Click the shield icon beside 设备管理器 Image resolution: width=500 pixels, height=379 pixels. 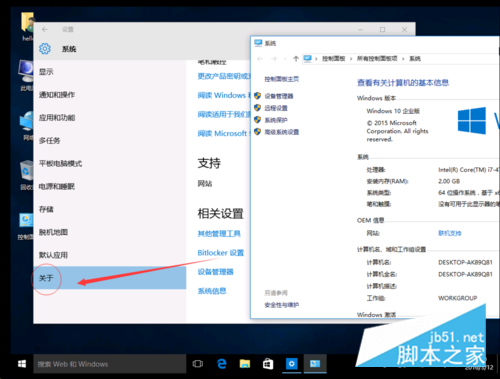257,96
